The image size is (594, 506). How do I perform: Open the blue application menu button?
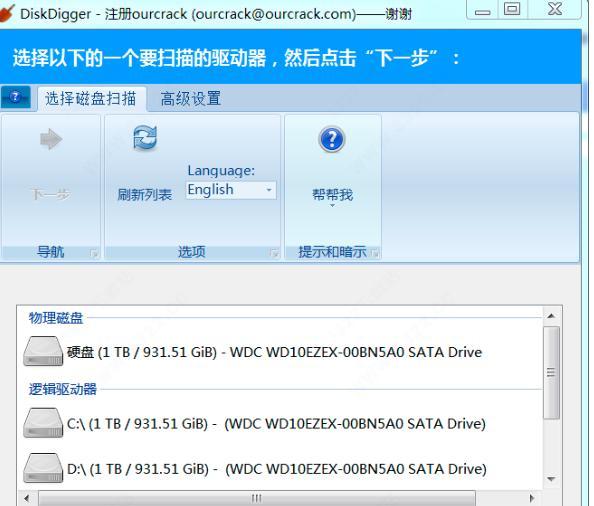point(15,97)
